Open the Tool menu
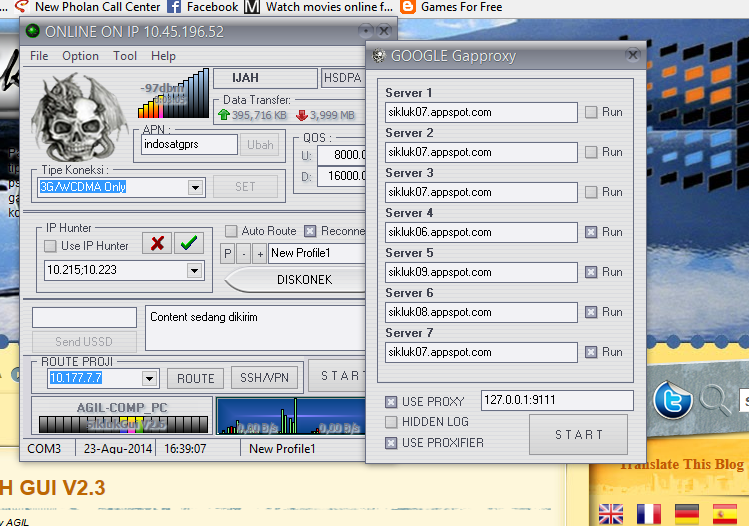This screenshot has height=526, width=749. [x=125, y=56]
